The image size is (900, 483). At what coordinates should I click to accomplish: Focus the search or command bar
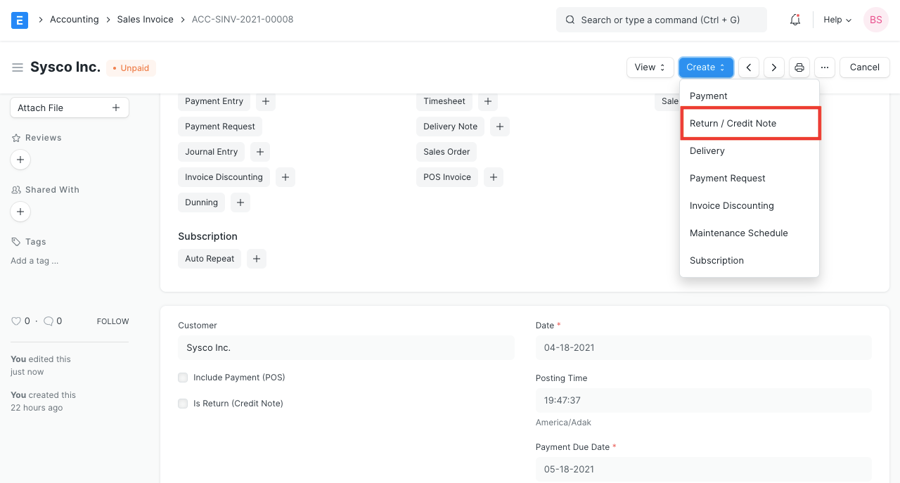661,19
